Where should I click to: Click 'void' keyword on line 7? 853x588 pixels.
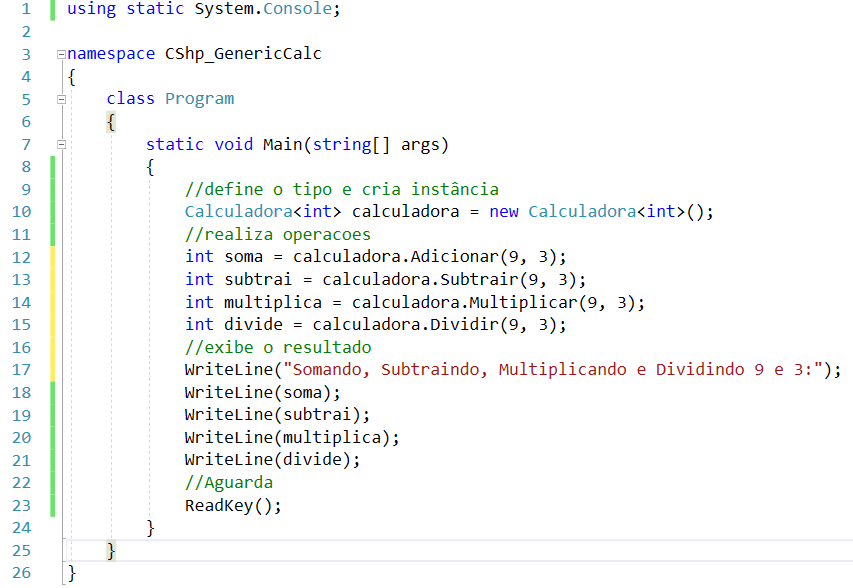(x=233, y=144)
